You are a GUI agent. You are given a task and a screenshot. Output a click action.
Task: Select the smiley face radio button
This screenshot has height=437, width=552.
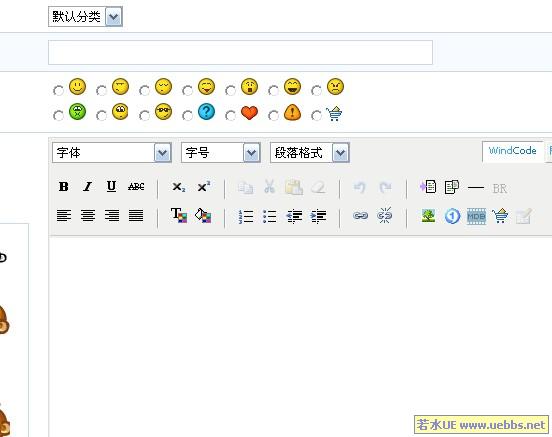coord(58,90)
